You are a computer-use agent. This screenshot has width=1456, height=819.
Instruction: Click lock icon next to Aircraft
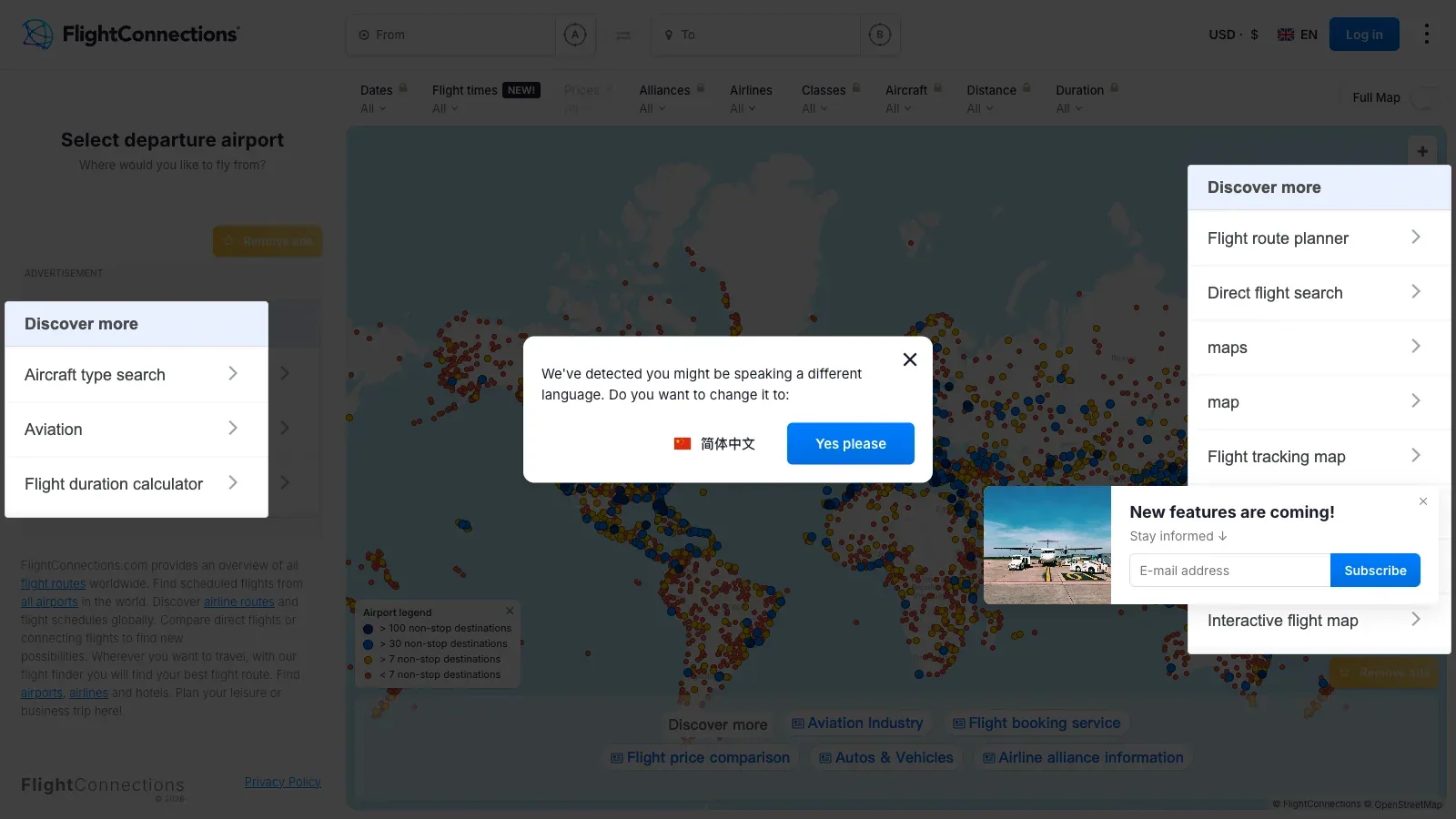tap(938, 88)
